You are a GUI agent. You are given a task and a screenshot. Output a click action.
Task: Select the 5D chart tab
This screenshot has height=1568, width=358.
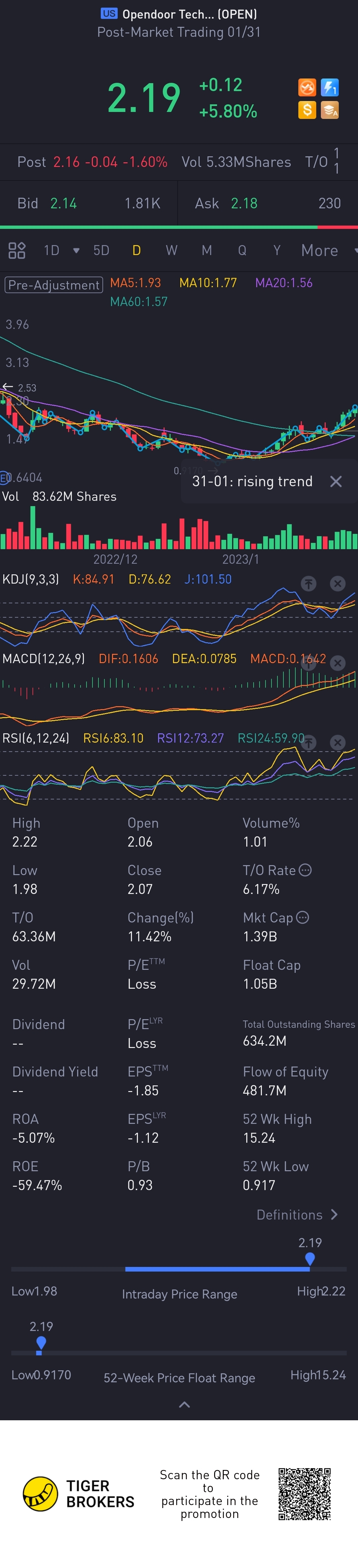coord(101,250)
